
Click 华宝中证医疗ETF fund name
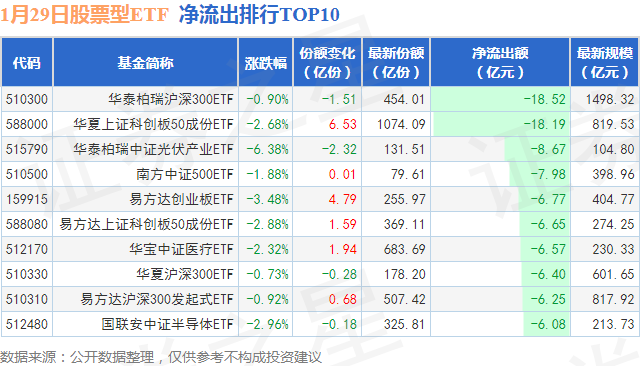[x=182, y=249]
